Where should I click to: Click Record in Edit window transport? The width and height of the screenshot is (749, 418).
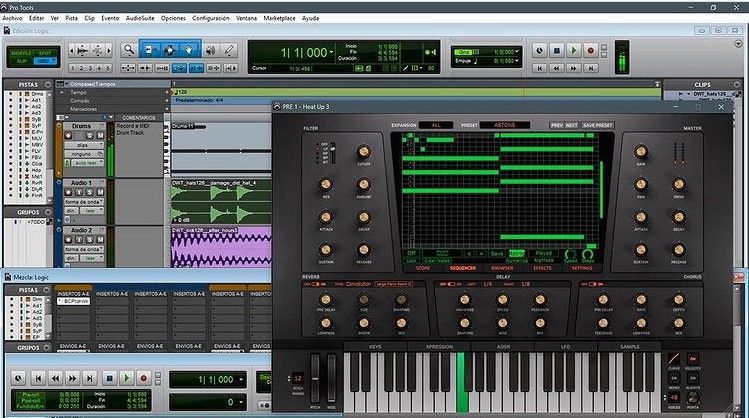click(x=590, y=50)
